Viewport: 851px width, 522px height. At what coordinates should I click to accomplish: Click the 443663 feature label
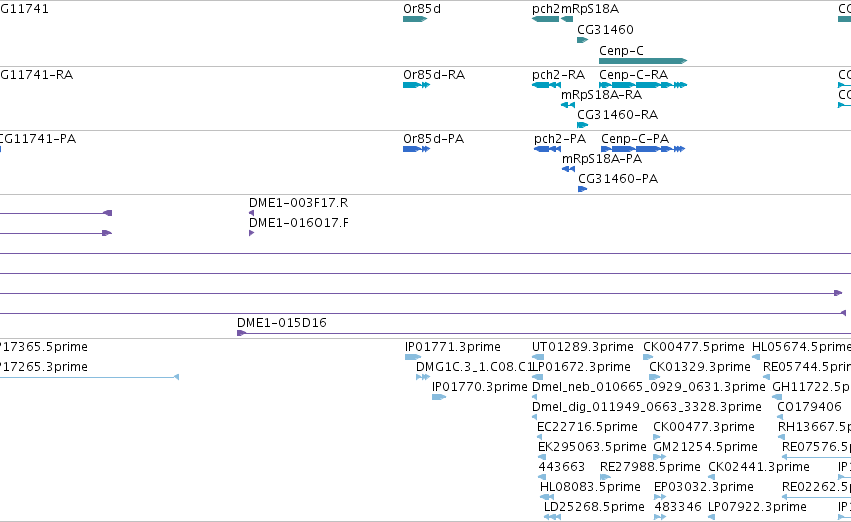click(x=562, y=467)
